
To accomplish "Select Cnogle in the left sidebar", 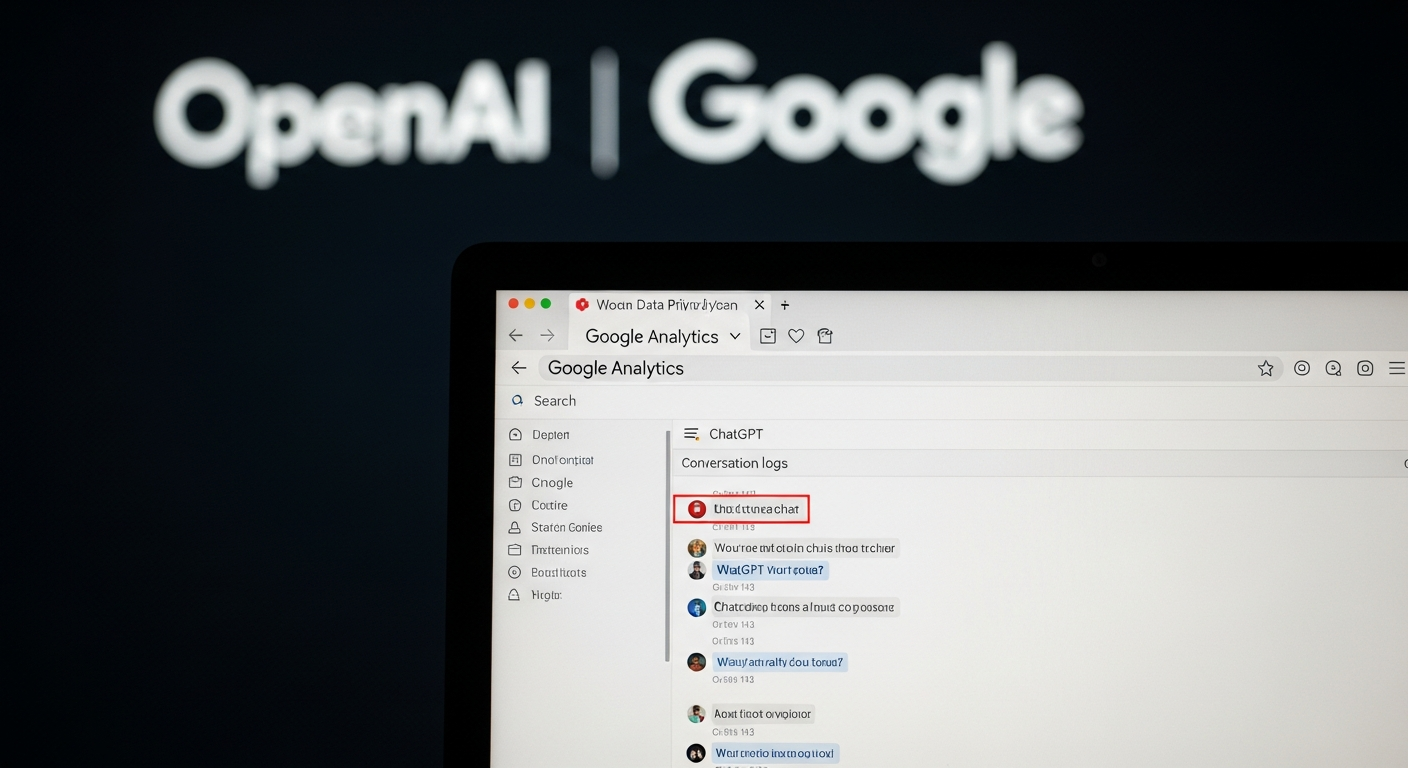I will pyautogui.click(x=552, y=482).
